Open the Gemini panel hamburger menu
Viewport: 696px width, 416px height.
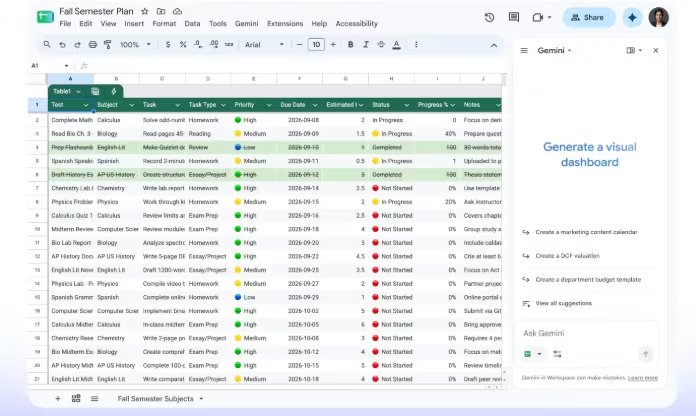point(524,51)
